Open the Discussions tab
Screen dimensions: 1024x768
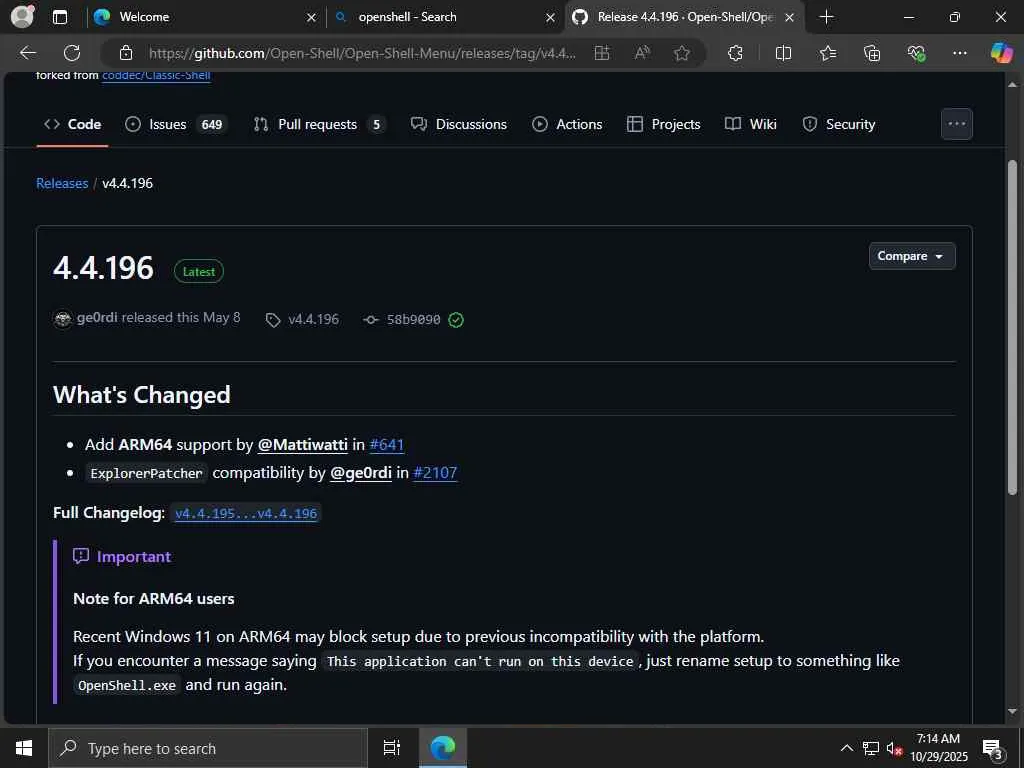pos(458,124)
